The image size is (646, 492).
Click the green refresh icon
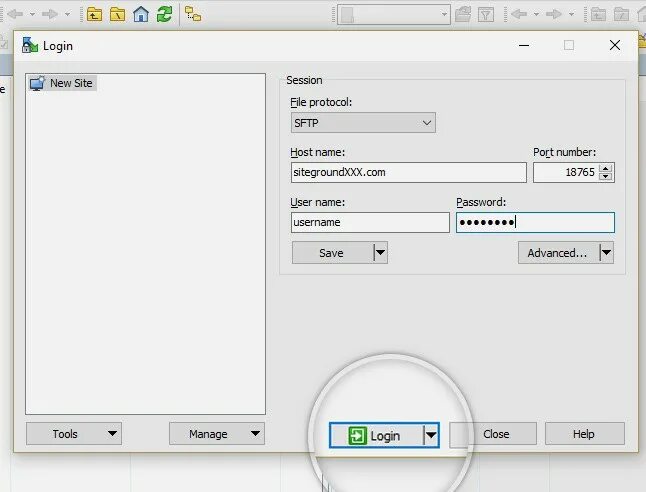pyautogui.click(x=164, y=14)
